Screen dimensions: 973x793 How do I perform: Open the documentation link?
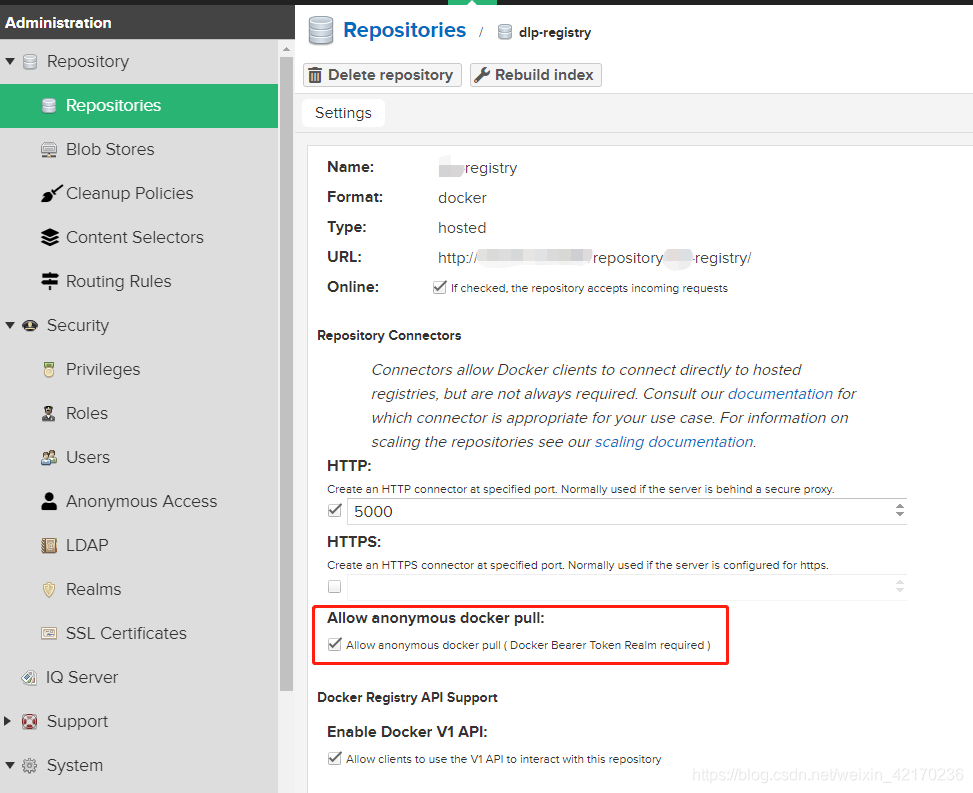tap(780, 394)
